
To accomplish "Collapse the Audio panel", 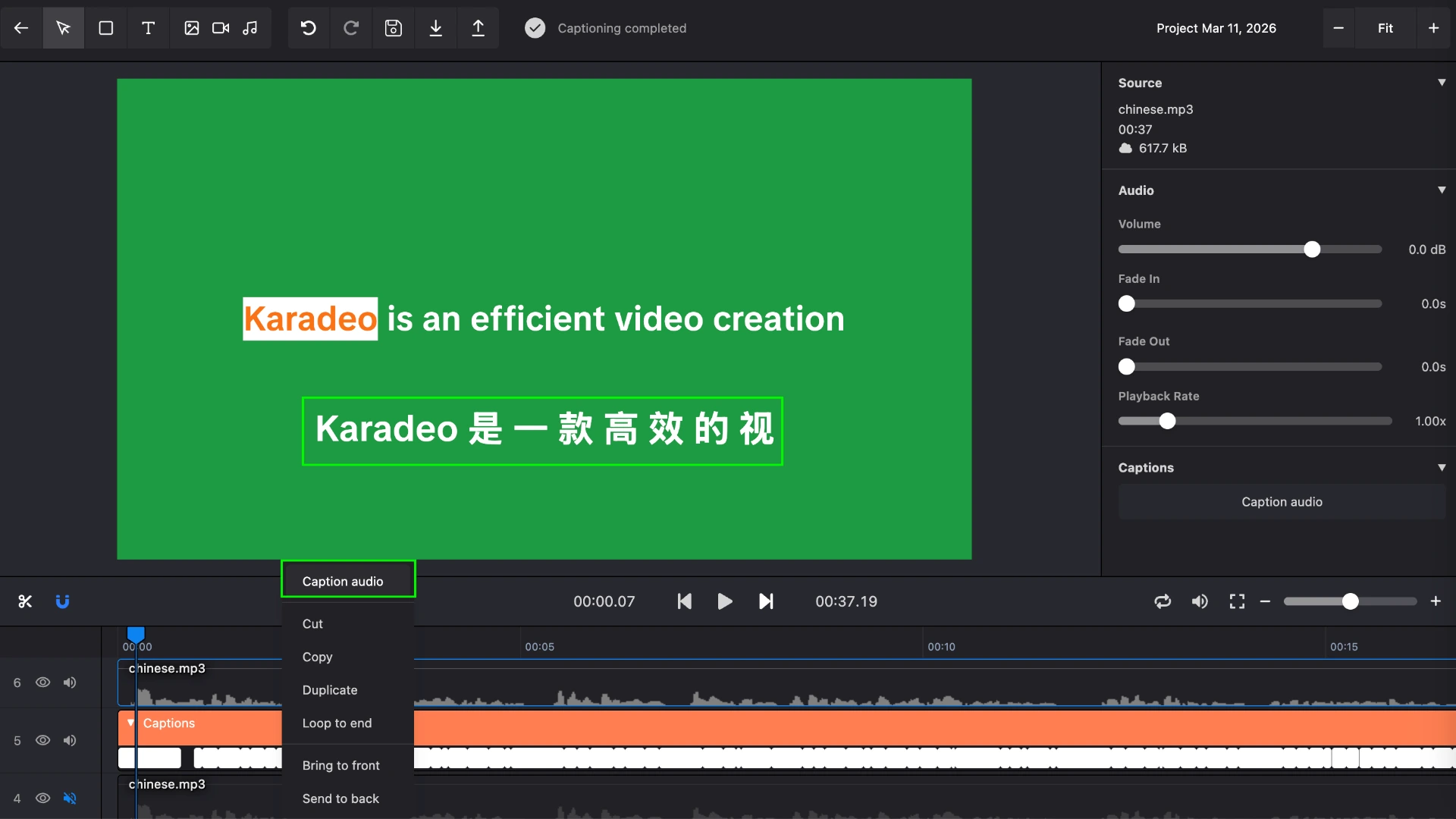I will [x=1441, y=190].
